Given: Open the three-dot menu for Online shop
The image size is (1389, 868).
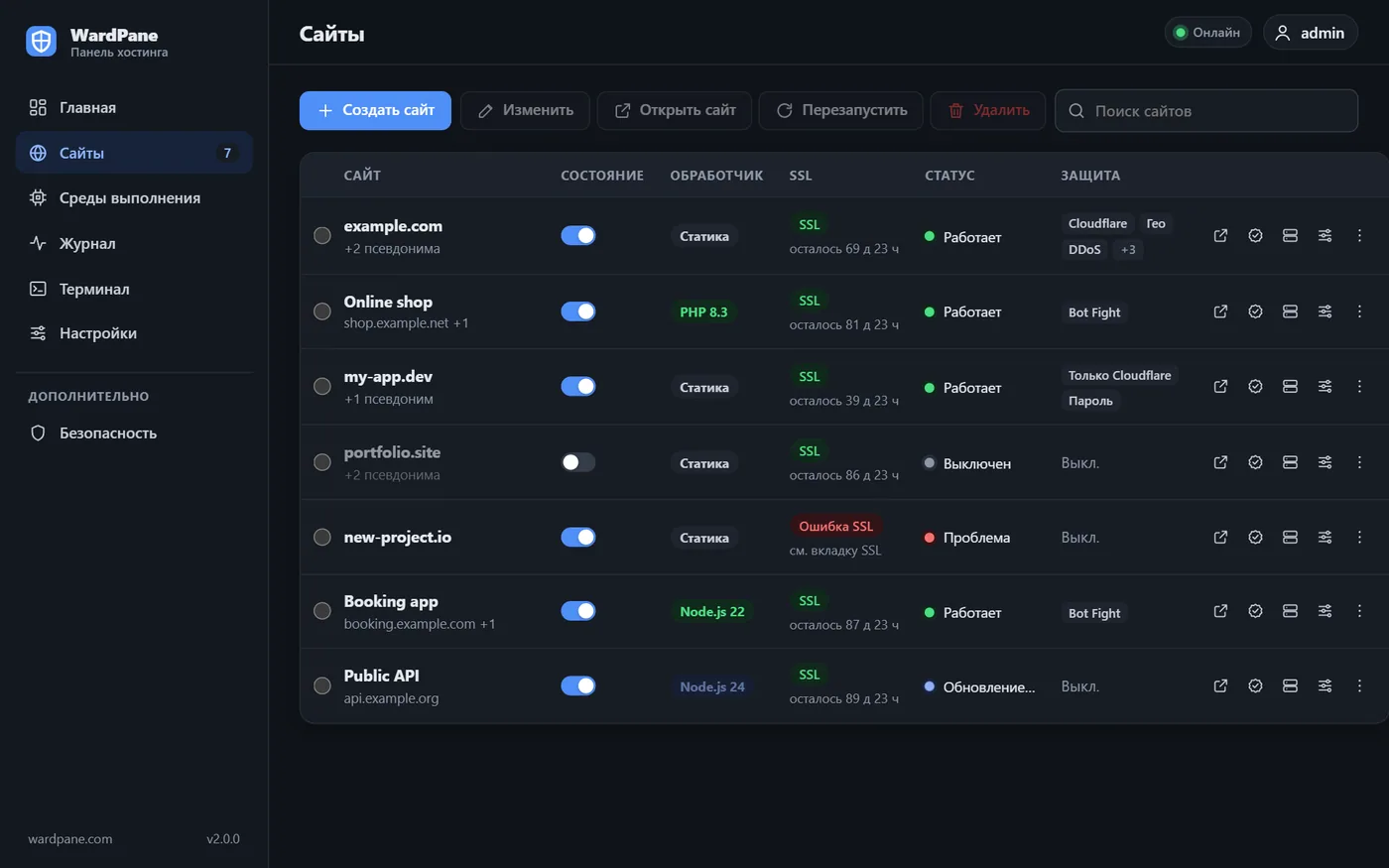Looking at the screenshot, I should [x=1359, y=311].
